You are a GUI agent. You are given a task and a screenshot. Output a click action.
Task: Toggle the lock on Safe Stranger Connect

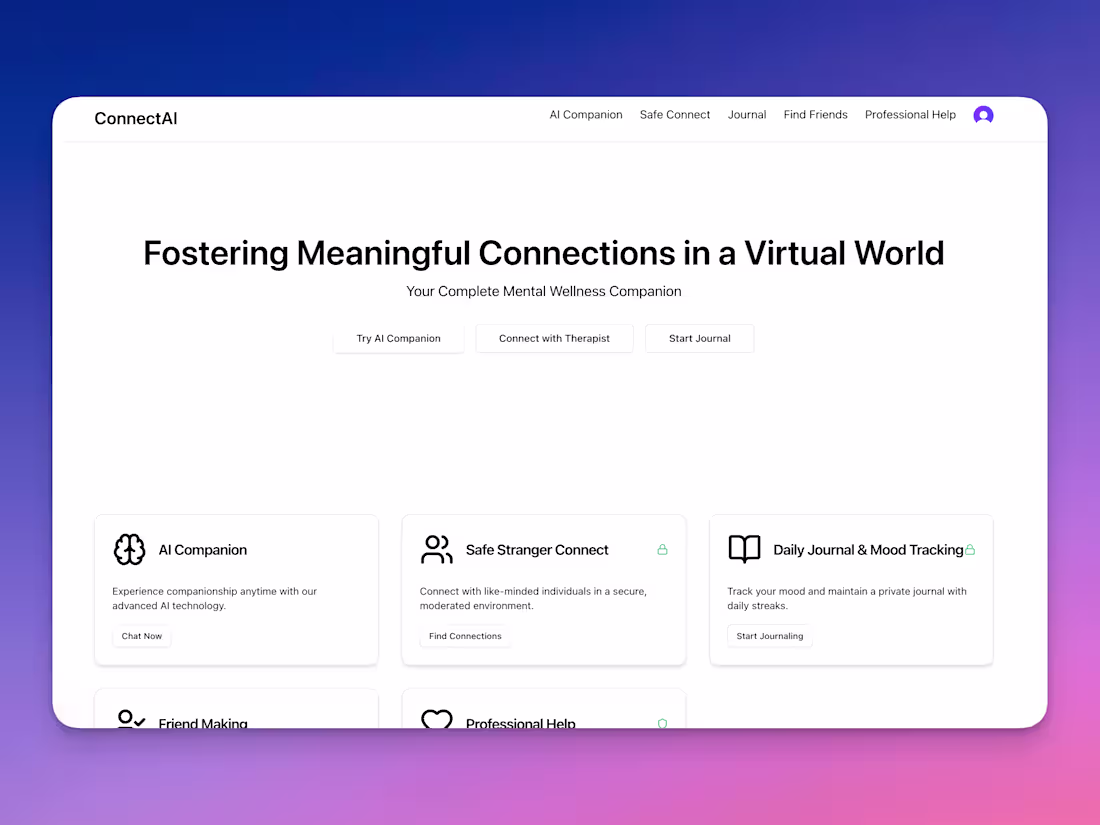coord(662,549)
